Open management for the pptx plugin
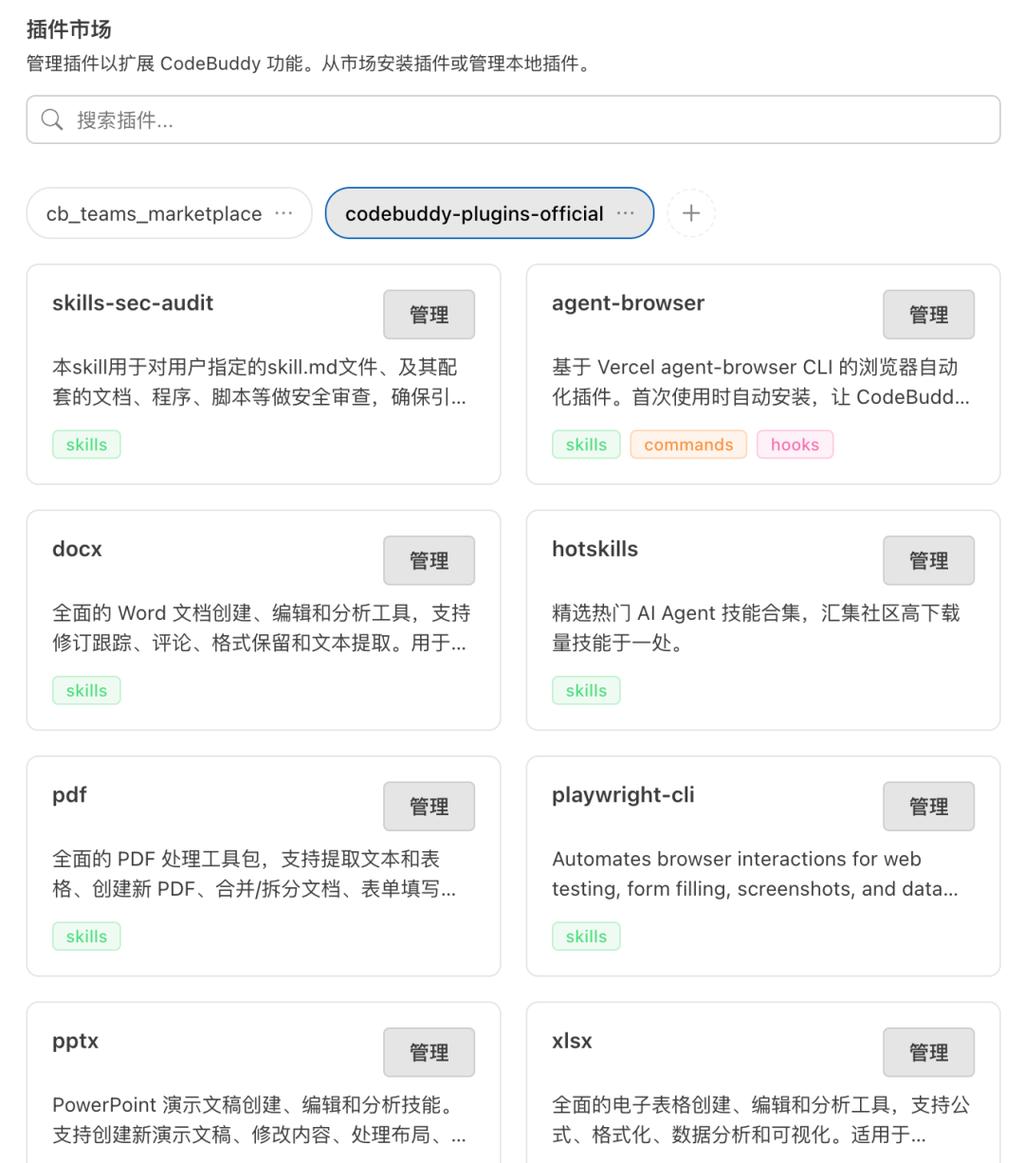 tap(429, 1052)
